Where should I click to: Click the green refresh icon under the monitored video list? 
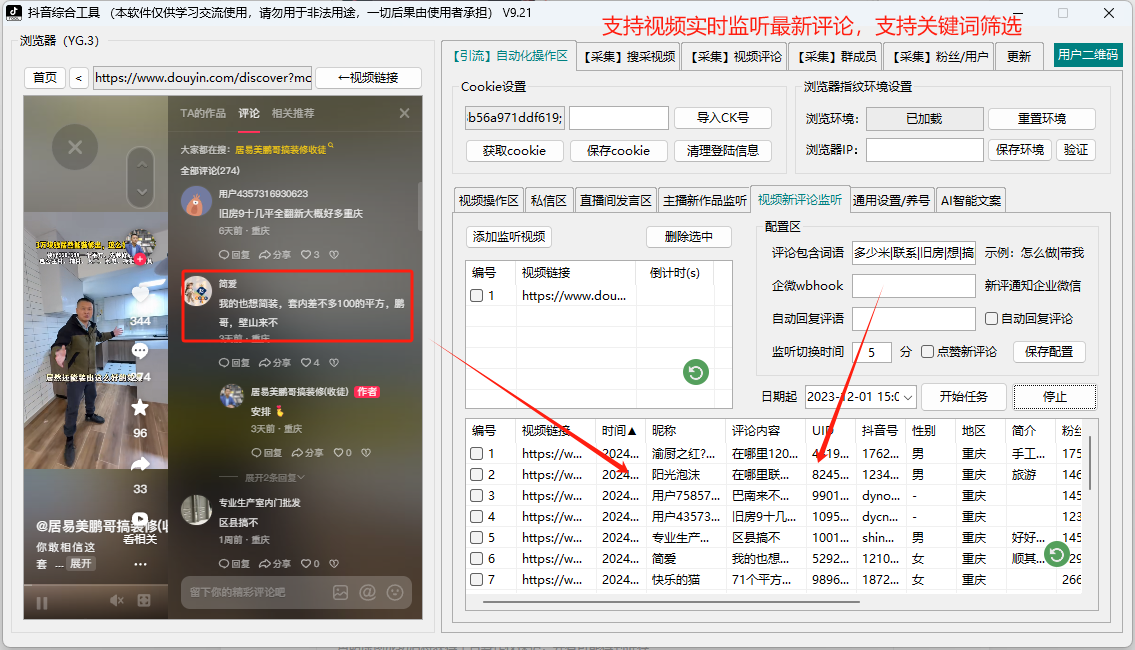[x=695, y=372]
